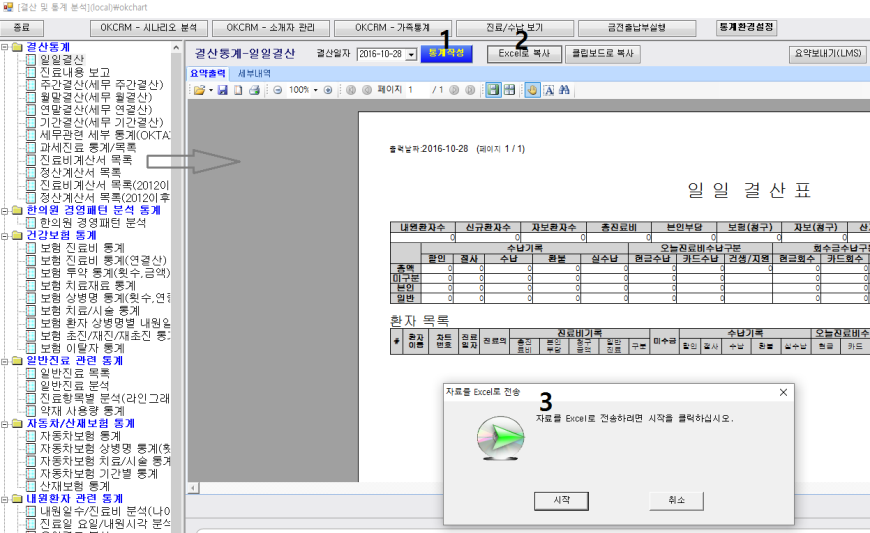Viewport: 870px width, 533px height.
Task: Close the 자료를 Excel로 전송 dialog
Action: point(783,392)
